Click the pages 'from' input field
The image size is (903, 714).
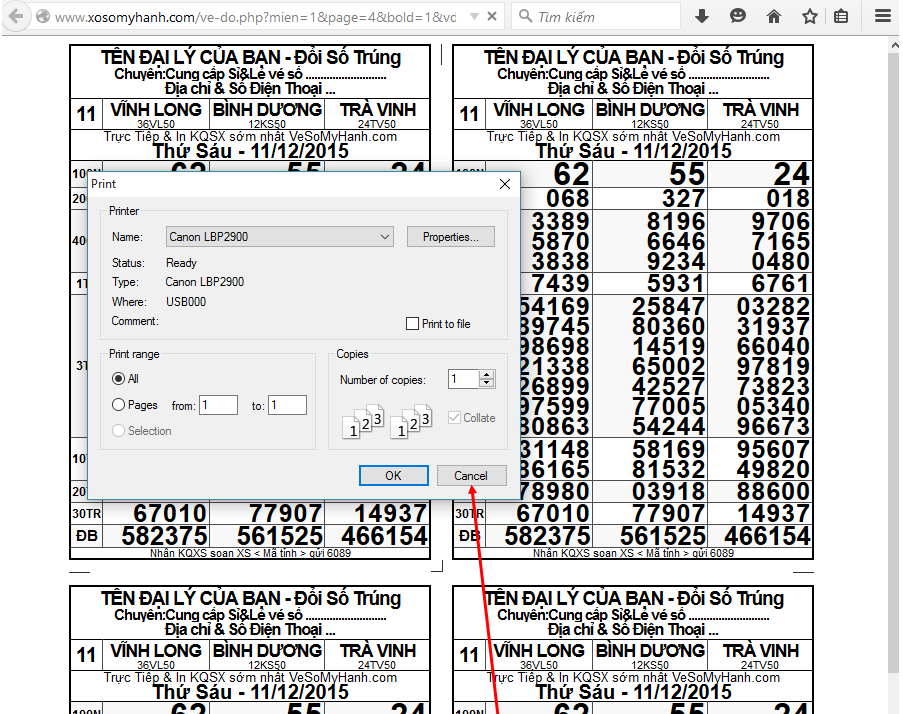point(218,405)
